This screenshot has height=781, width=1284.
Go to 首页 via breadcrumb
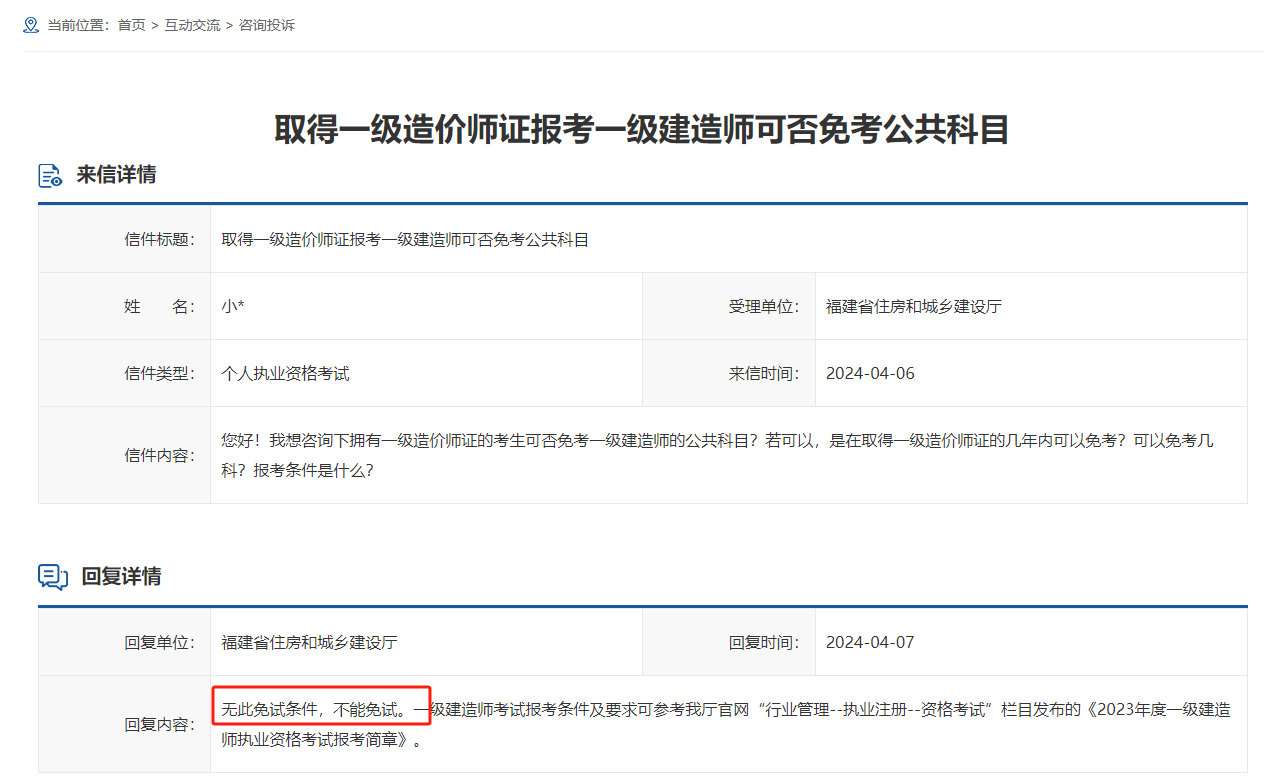[131, 25]
